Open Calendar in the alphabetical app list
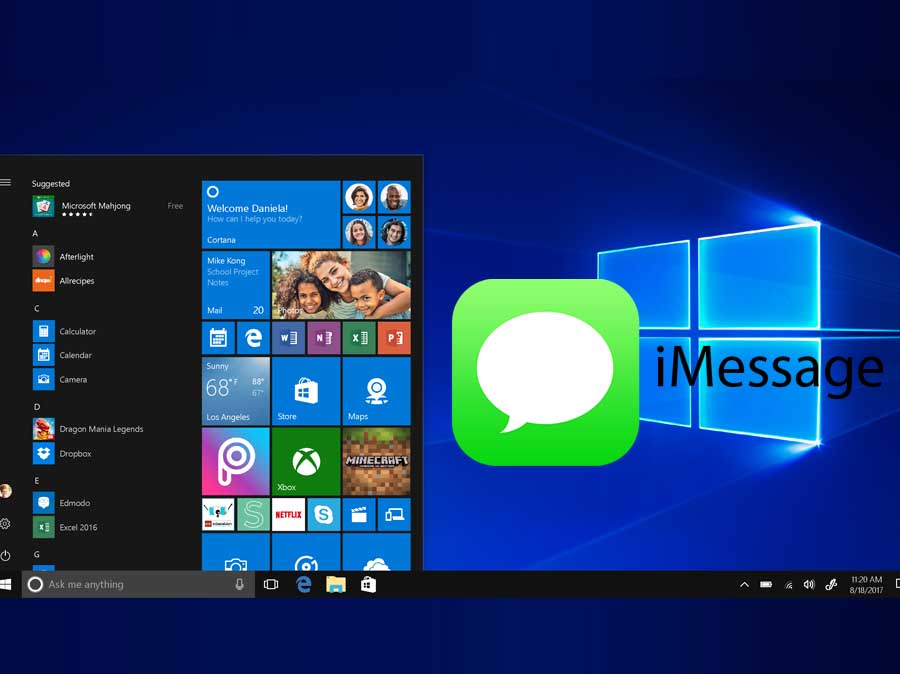The image size is (900, 674). pos(75,355)
